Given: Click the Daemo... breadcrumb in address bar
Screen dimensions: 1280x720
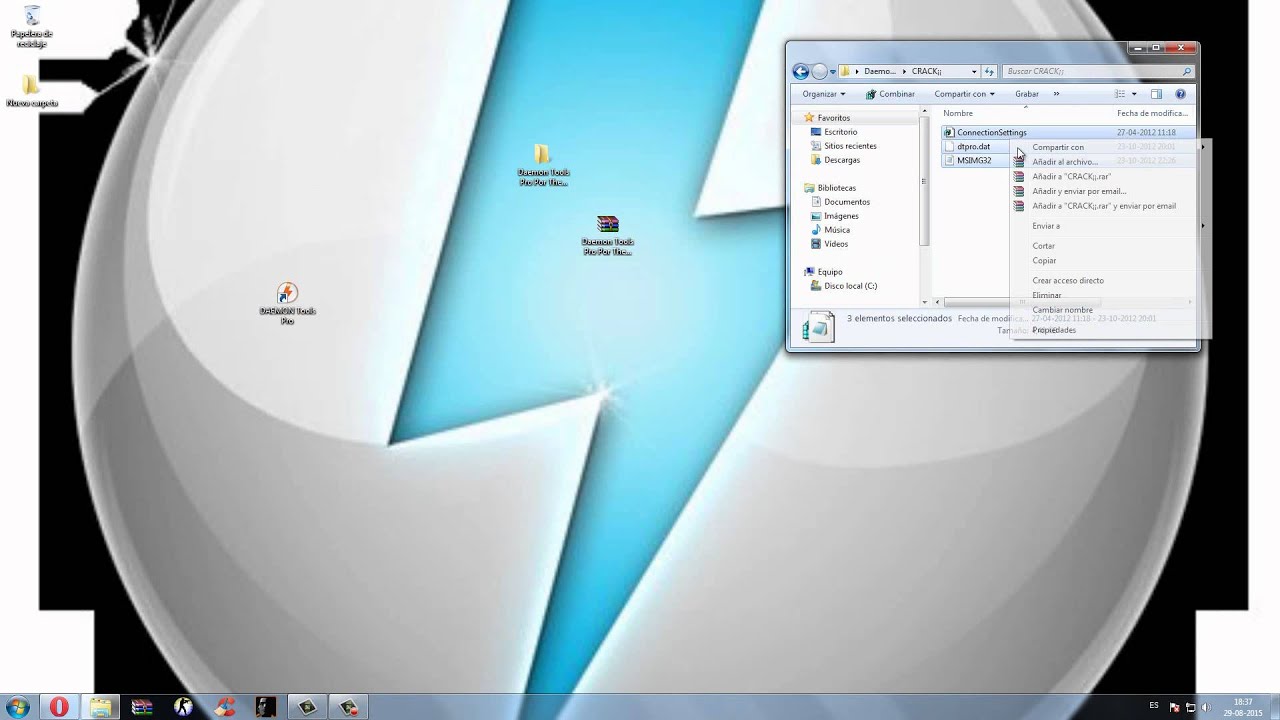Looking at the screenshot, I should 880,72.
